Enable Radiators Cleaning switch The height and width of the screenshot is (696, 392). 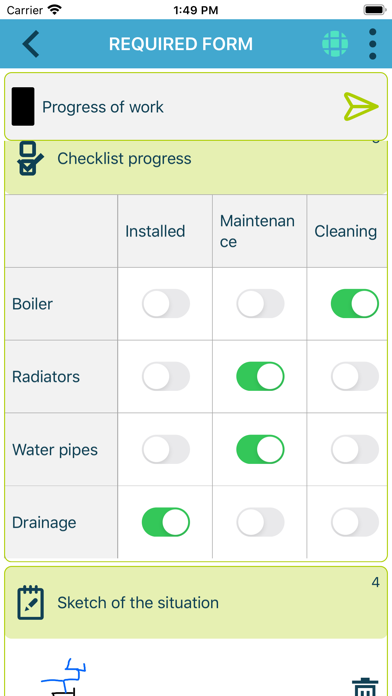[x=355, y=376]
